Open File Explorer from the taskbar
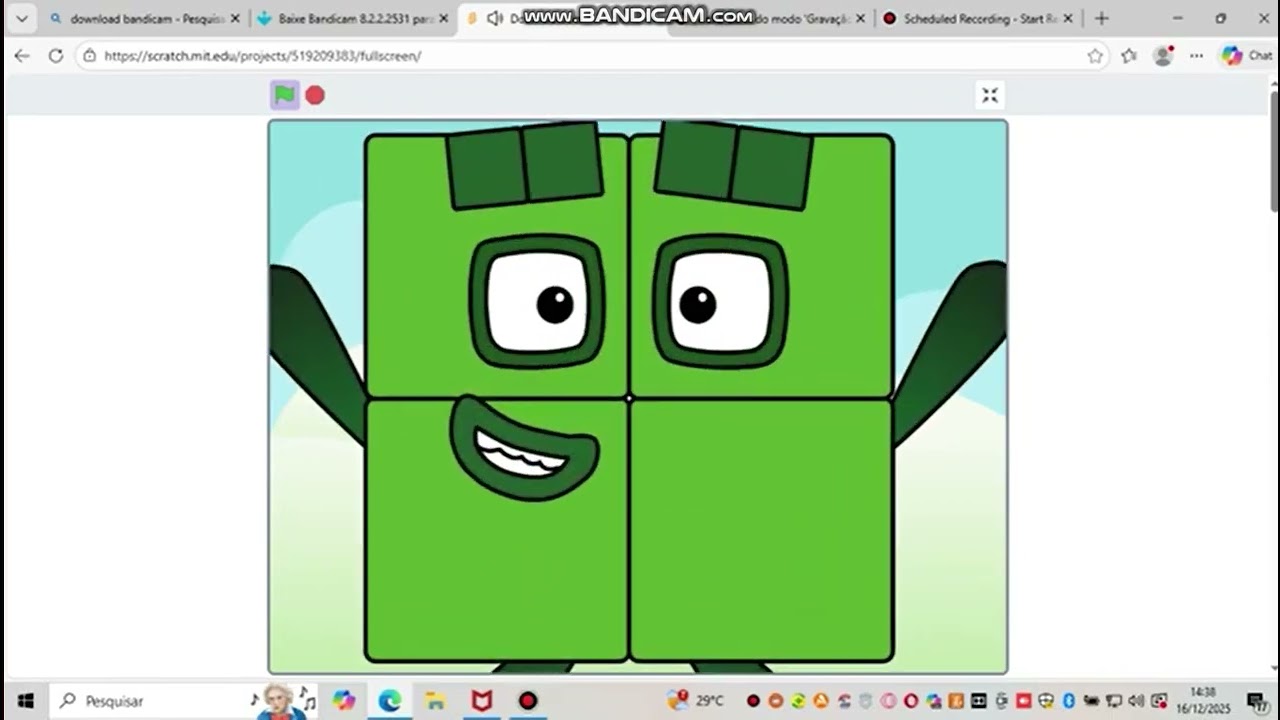 [435, 701]
